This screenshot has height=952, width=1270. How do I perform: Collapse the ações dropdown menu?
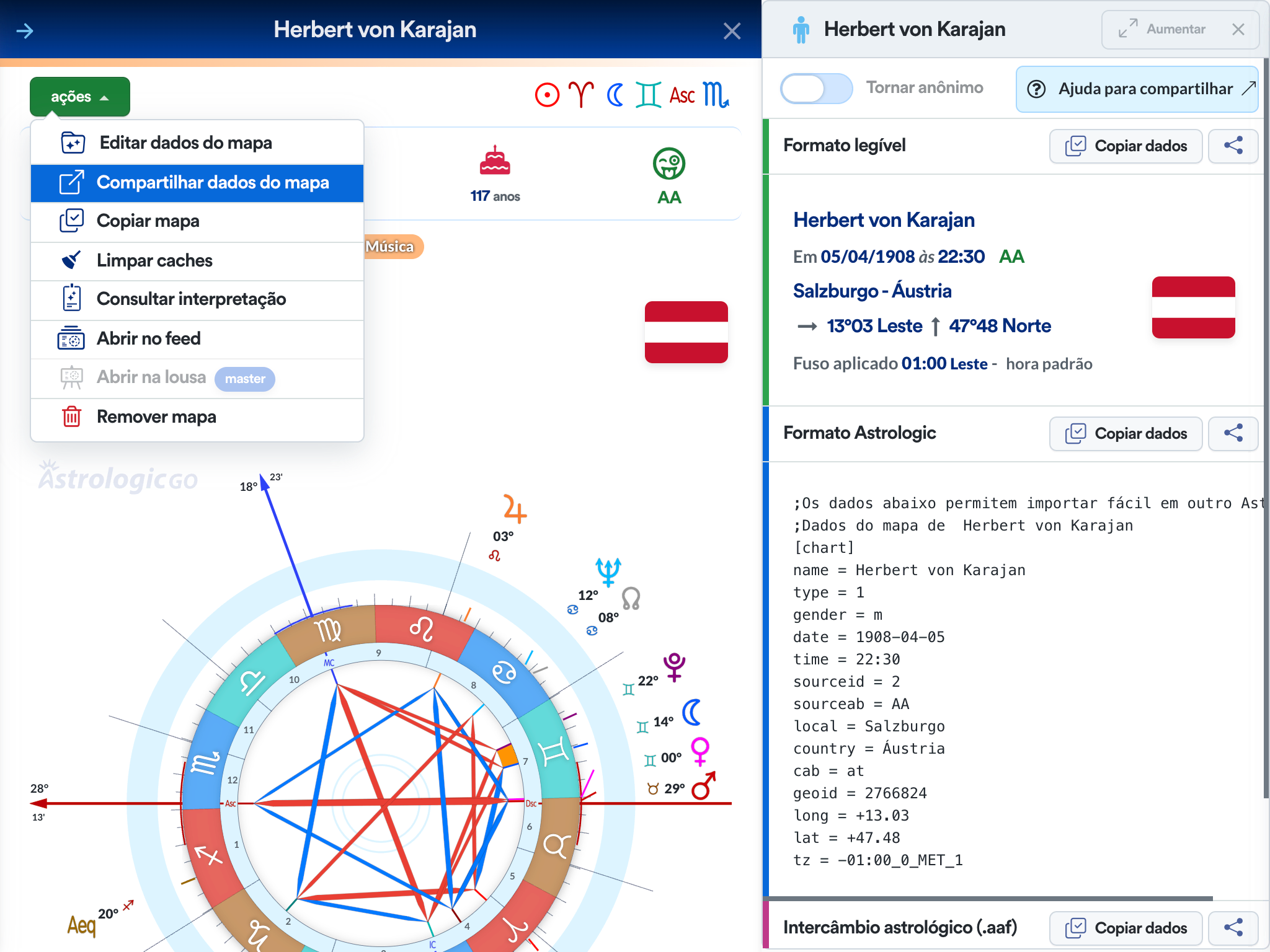(x=80, y=97)
